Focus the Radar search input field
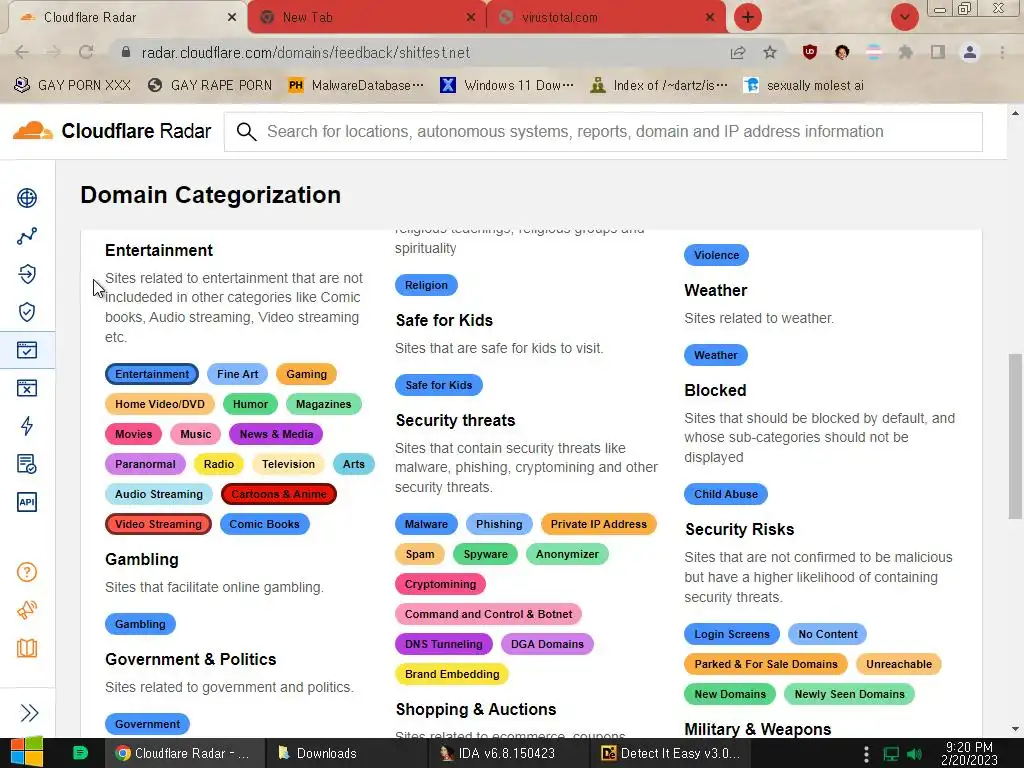1024x768 pixels. 603,132
